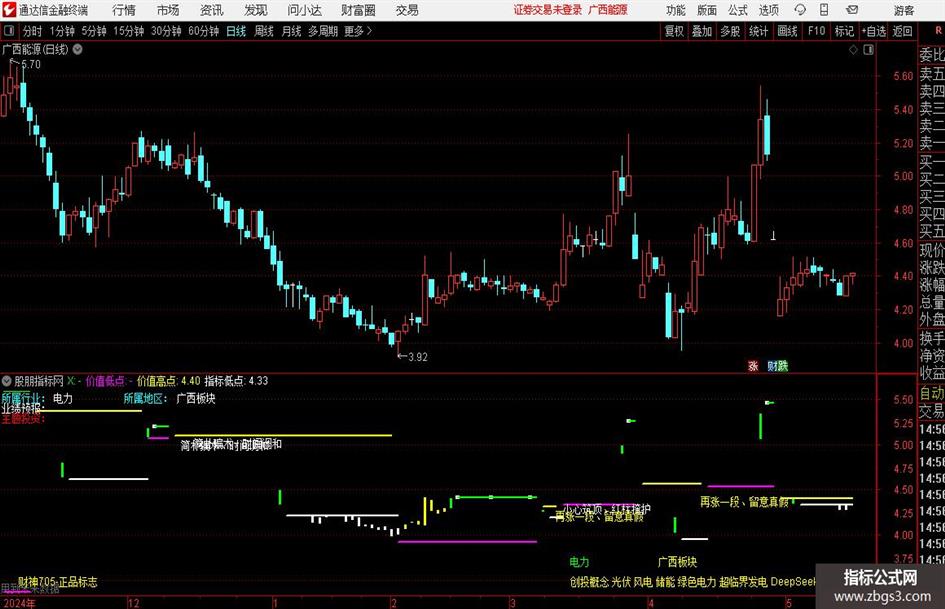Switch to the 30分钟 period tab
The width and height of the screenshot is (945, 609).
[x=166, y=31]
